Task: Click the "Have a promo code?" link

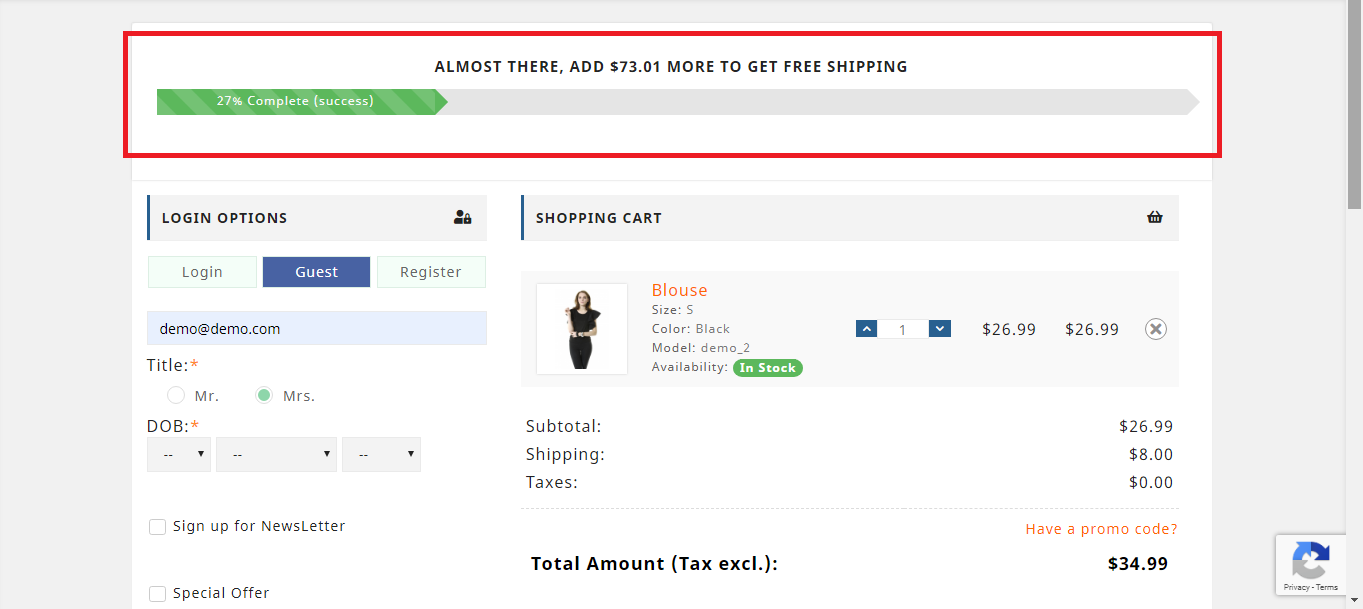Action: pos(1101,529)
